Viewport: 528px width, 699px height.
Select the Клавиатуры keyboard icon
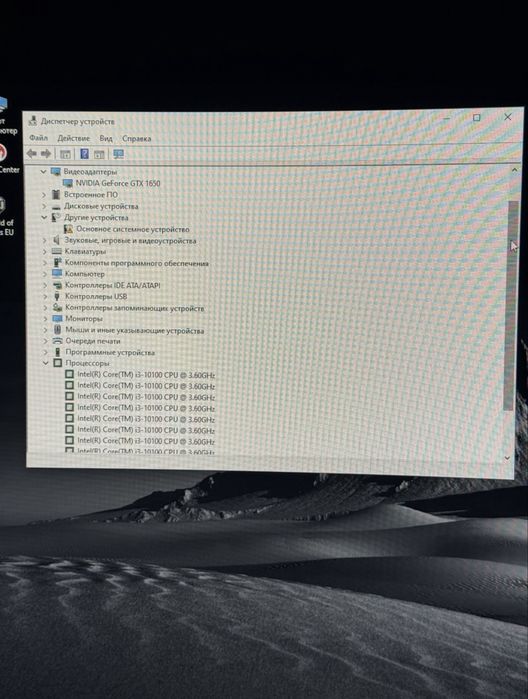tap(57, 251)
